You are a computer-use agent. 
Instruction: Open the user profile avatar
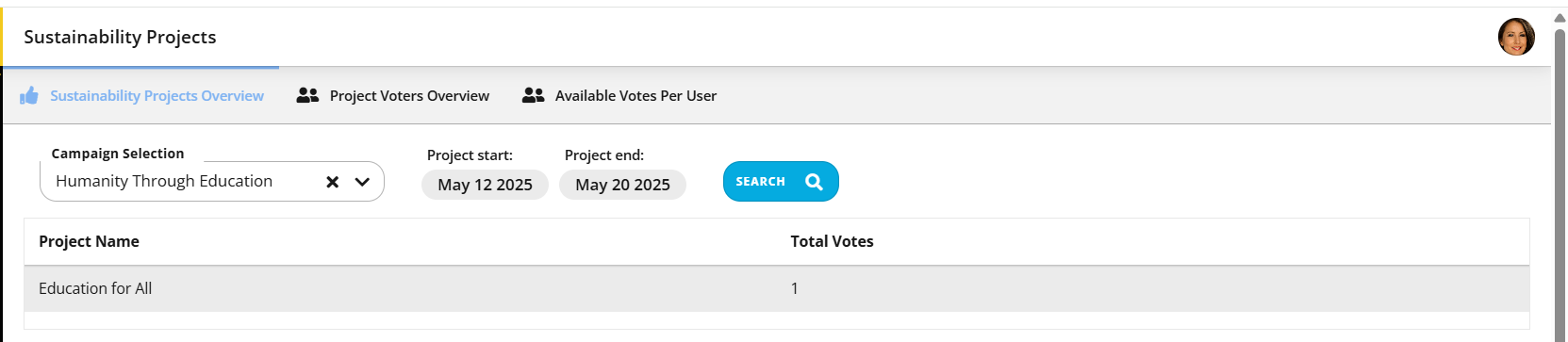1516,37
